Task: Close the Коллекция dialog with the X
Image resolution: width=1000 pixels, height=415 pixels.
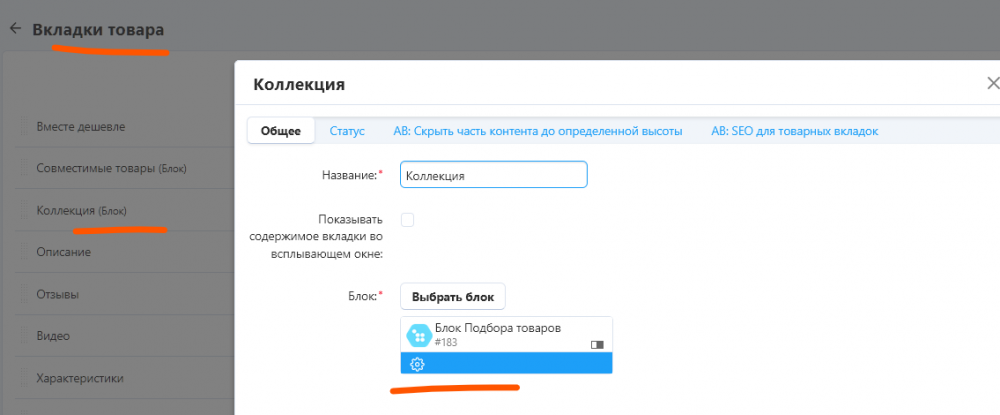Action: tap(992, 83)
